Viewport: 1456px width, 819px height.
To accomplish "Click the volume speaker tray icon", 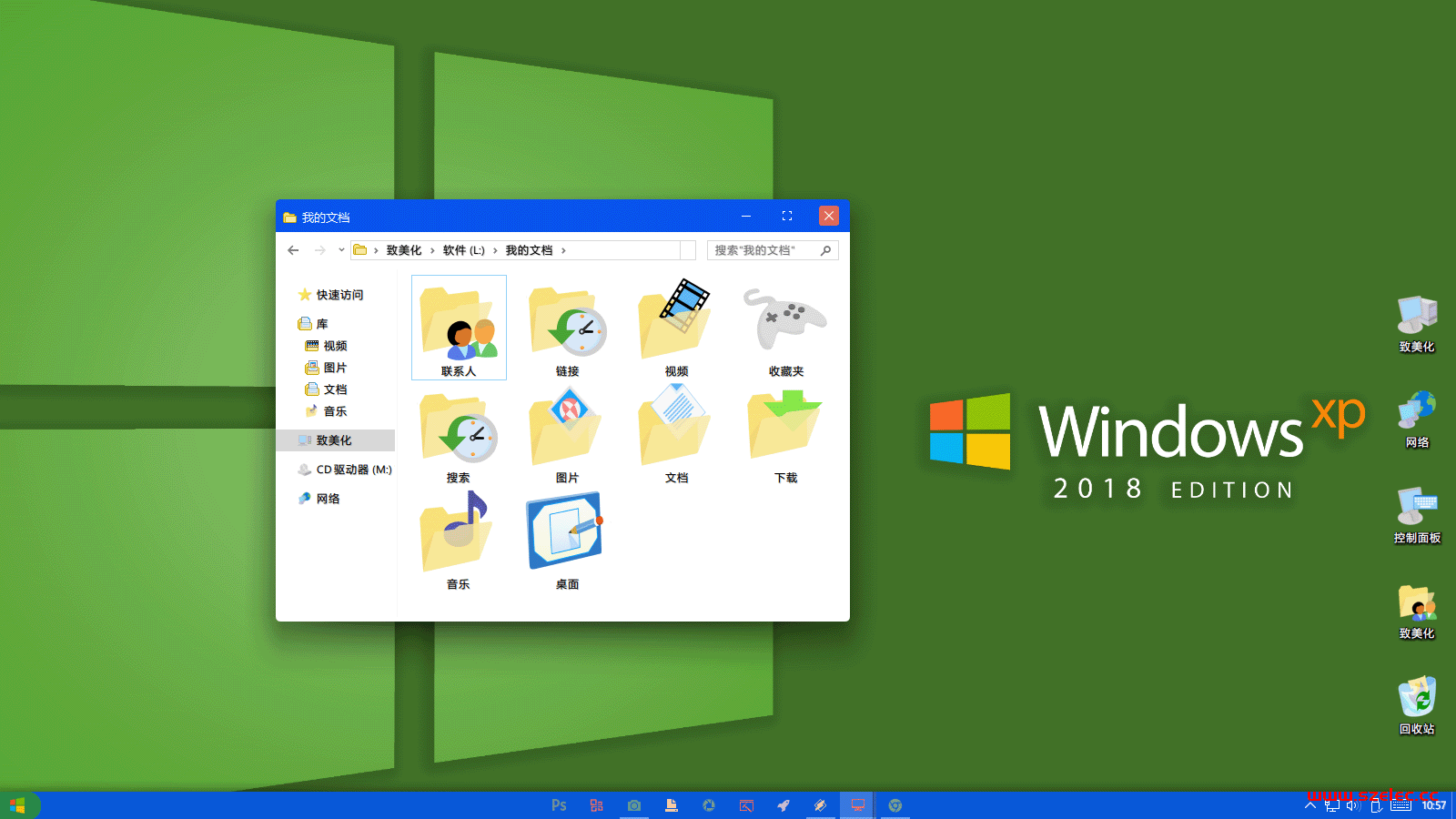I will (1353, 805).
